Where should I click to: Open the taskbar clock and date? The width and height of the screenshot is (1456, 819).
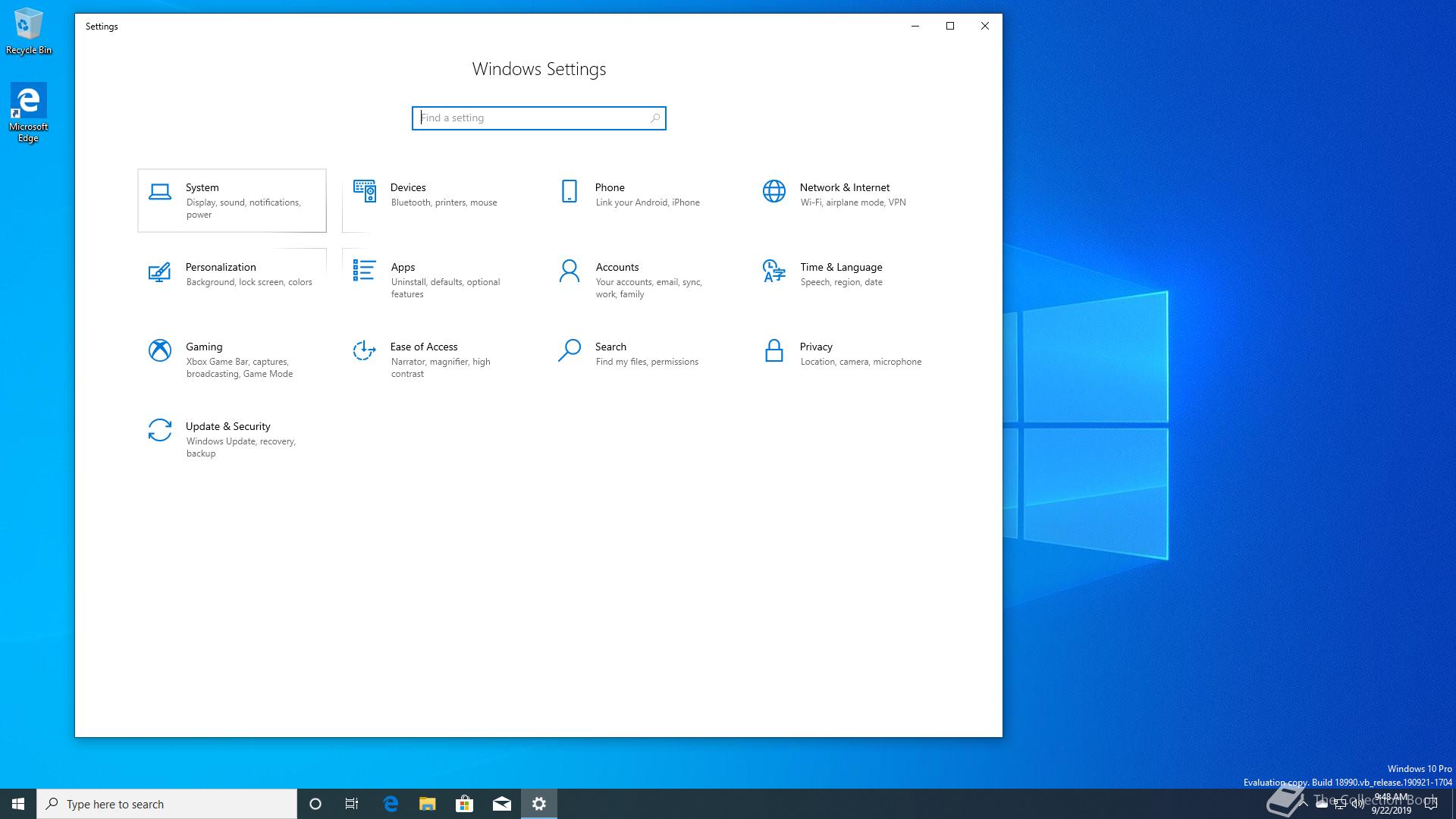pos(1391,804)
